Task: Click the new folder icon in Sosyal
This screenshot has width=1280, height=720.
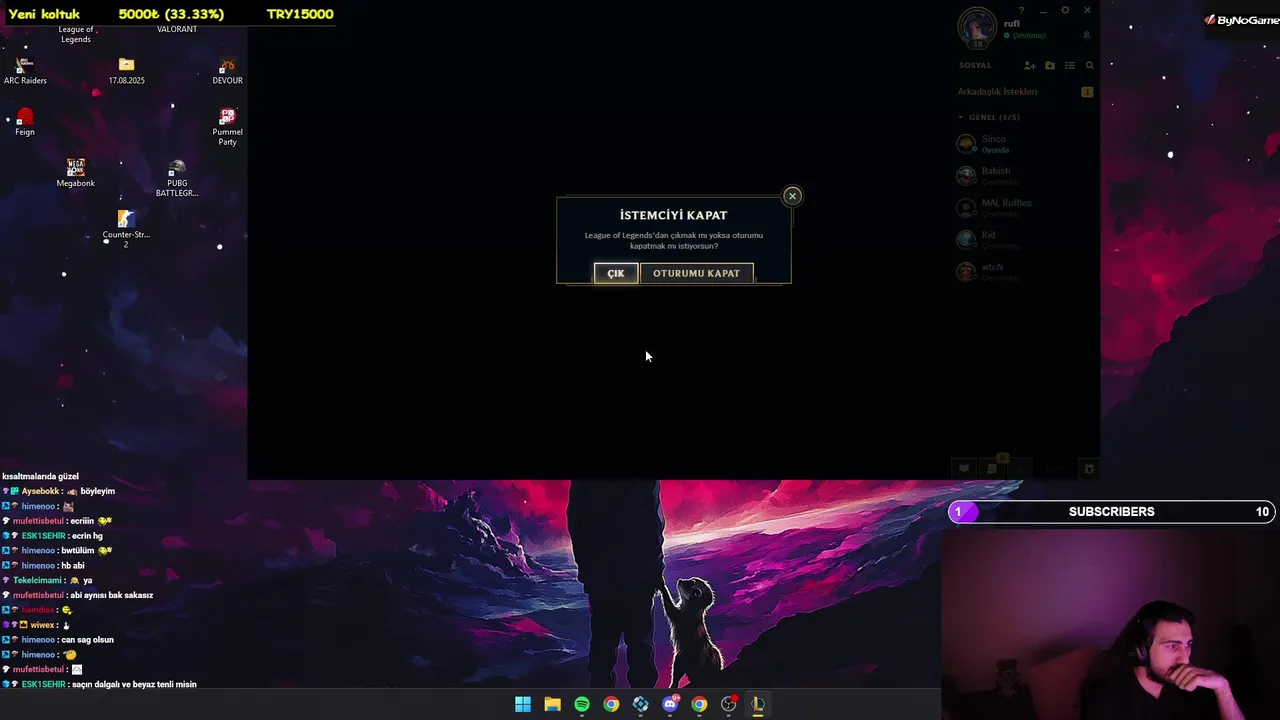Action: 1050,66
